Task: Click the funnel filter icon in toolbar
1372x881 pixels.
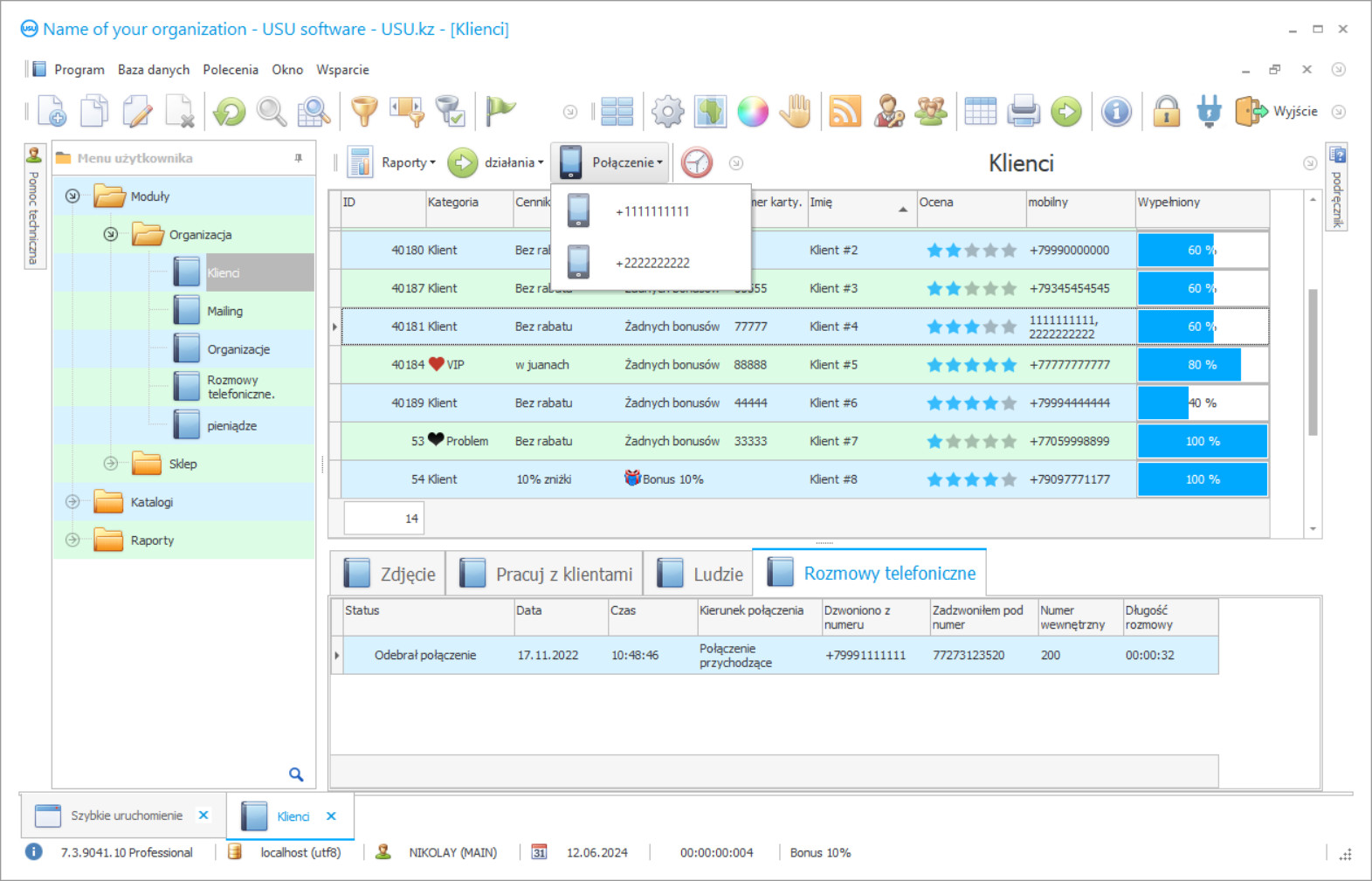Action: [x=364, y=112]
